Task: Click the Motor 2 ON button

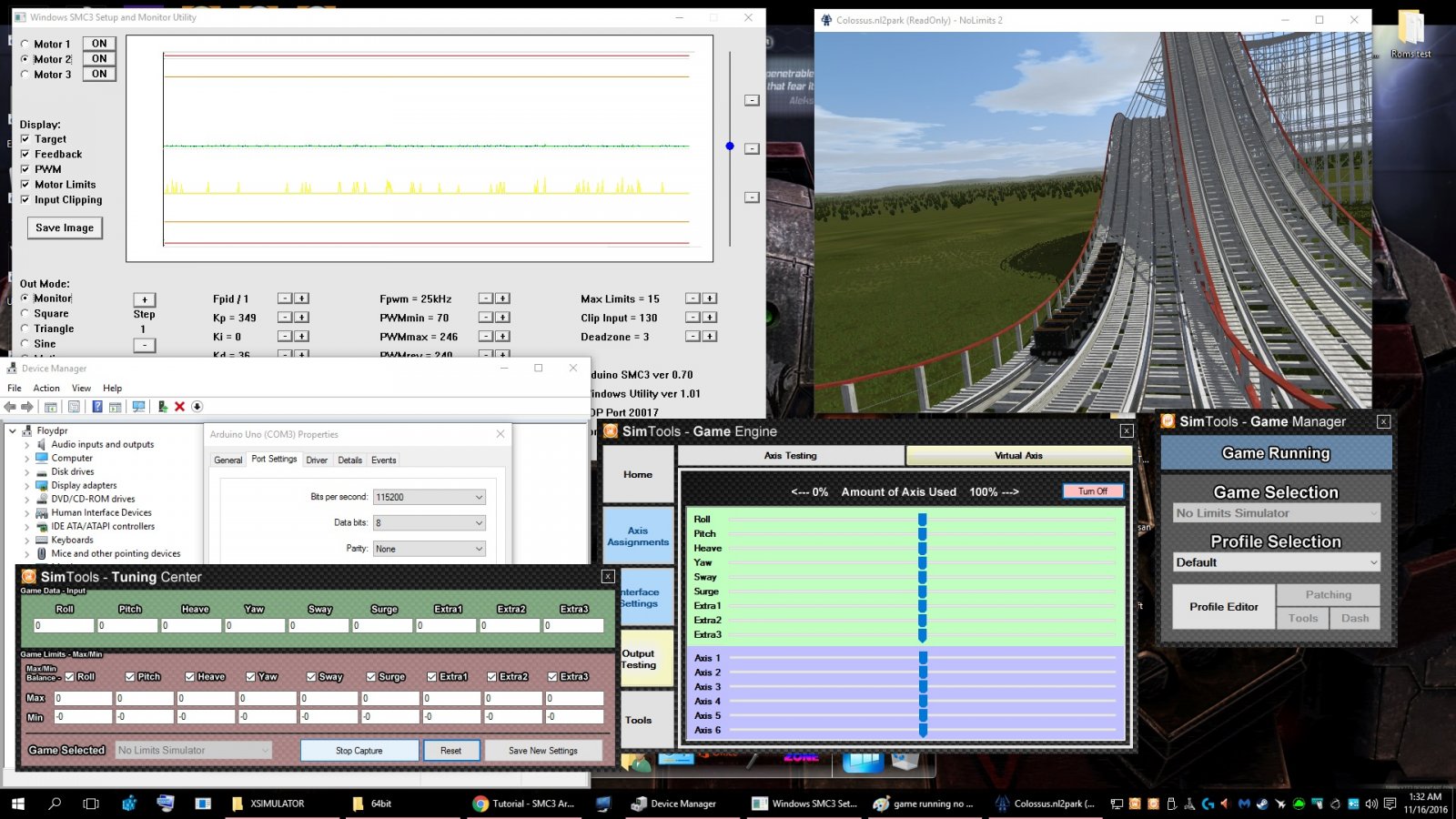Action: point(99,59)
